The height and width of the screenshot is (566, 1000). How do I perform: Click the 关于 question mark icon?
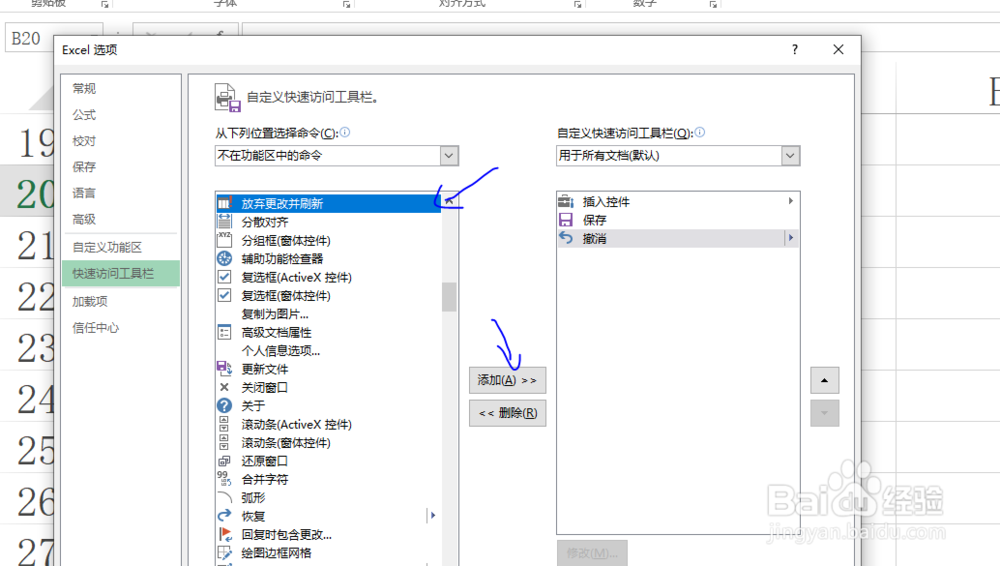point(224,405)
